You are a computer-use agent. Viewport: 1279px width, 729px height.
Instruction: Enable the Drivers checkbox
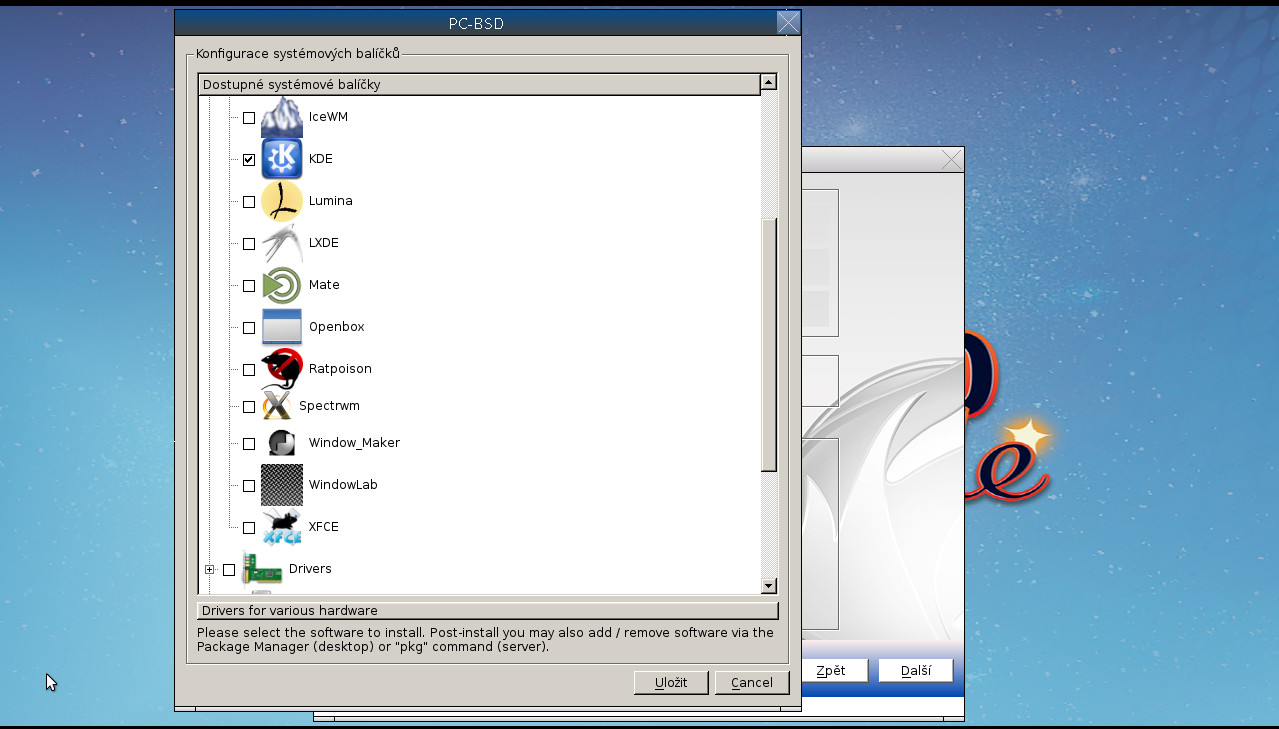229,569
